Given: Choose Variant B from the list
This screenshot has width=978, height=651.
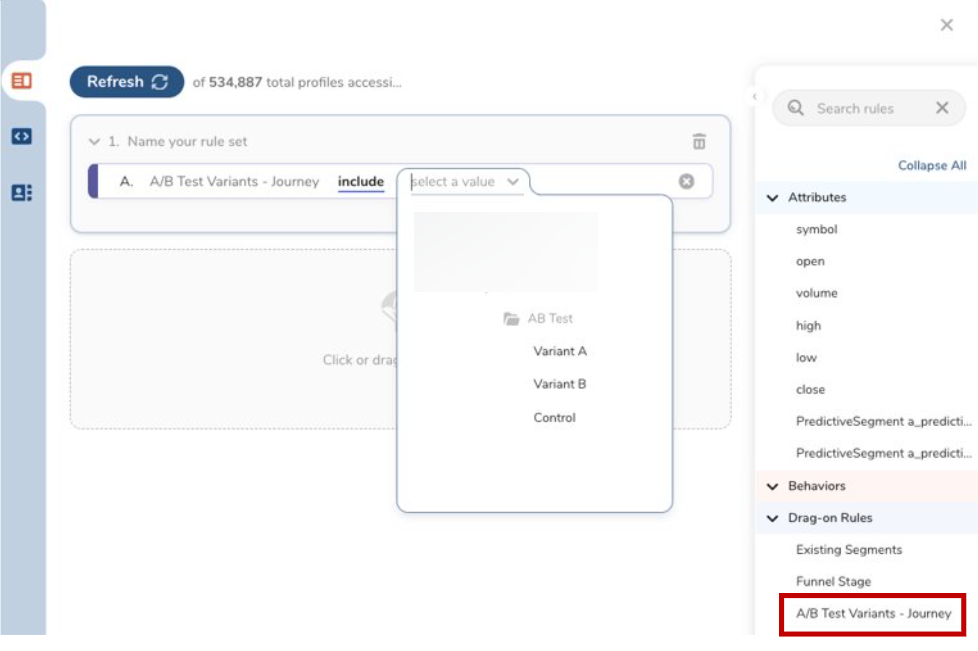Looking at the screenshot, I should tap(560, 384).
